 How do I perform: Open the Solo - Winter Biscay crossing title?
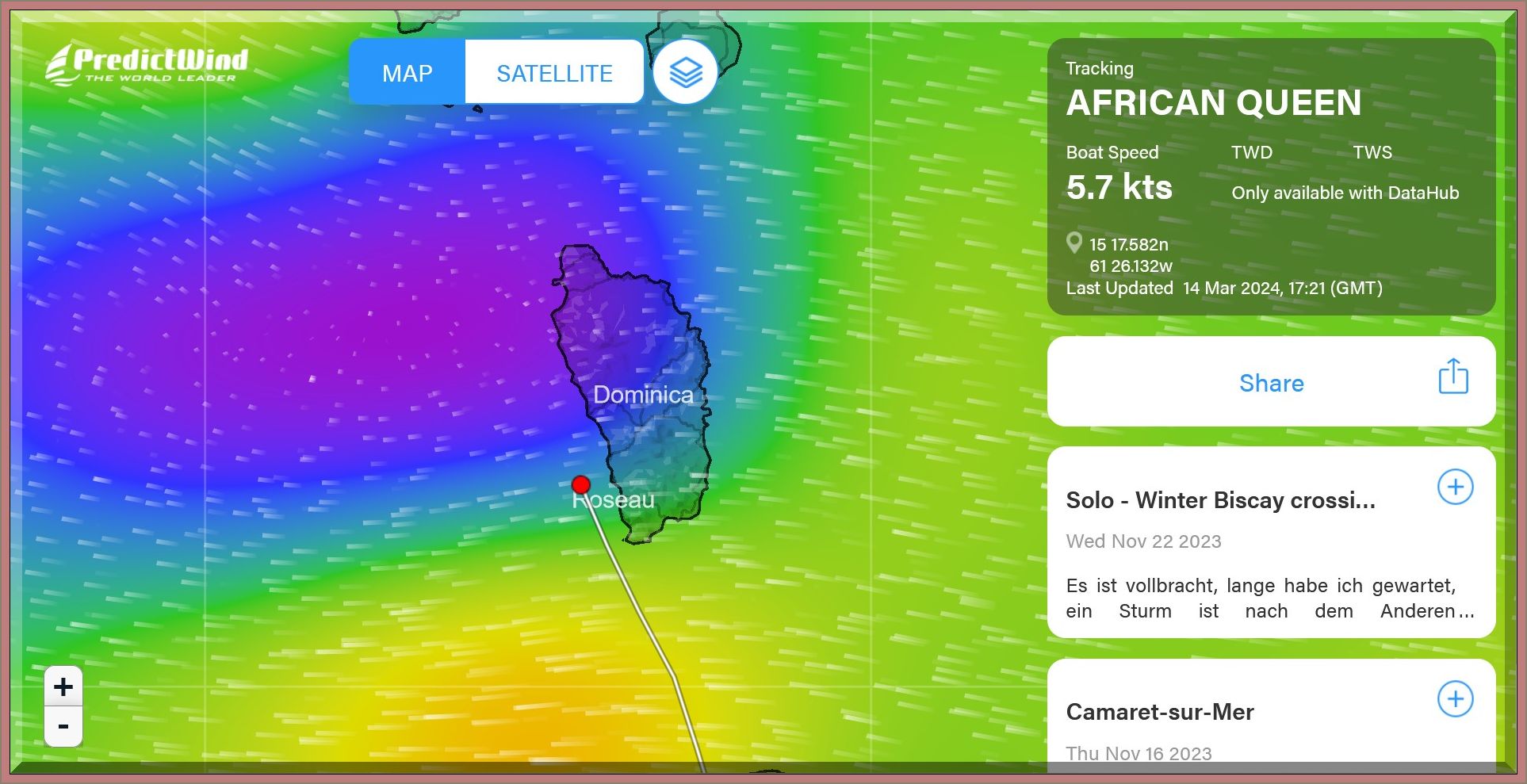pos(1220,500)
